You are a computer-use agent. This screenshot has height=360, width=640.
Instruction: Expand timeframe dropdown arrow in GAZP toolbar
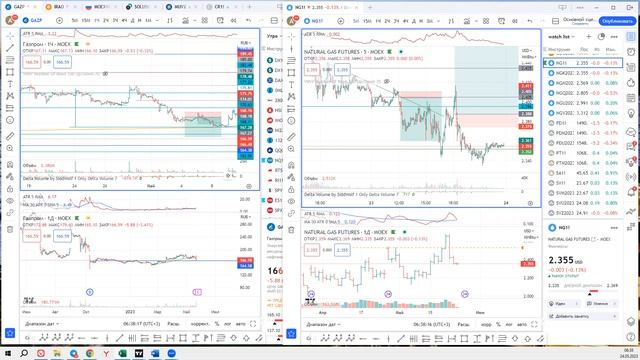click(157, 20)
